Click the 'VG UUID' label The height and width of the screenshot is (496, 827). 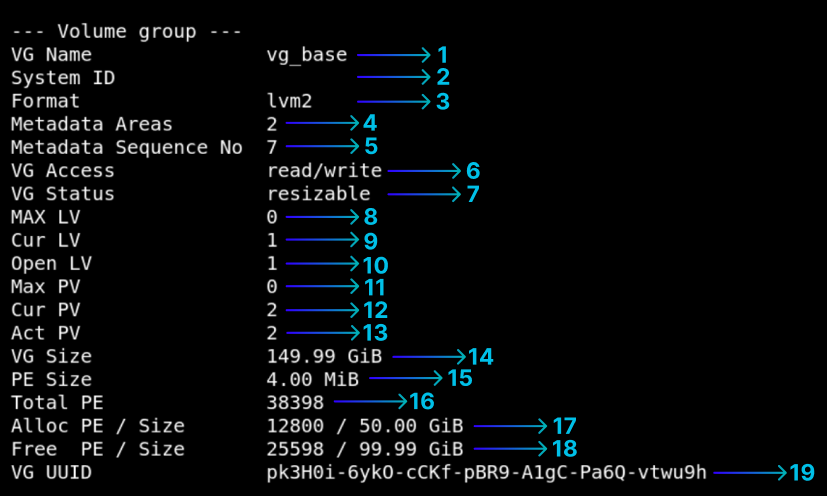pos(51,472)
